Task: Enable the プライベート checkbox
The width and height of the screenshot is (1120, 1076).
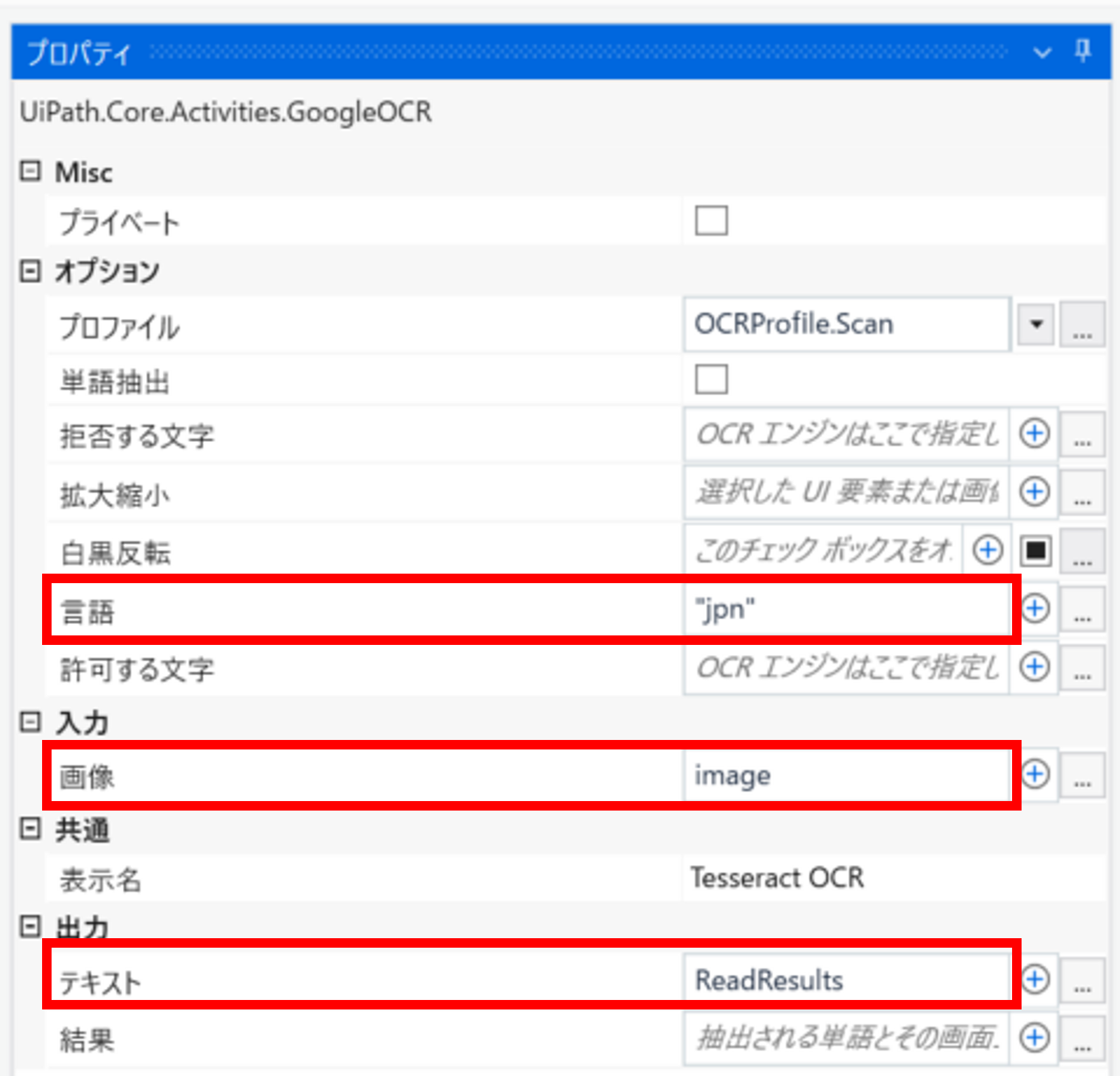Action: (x=710, y=221)
